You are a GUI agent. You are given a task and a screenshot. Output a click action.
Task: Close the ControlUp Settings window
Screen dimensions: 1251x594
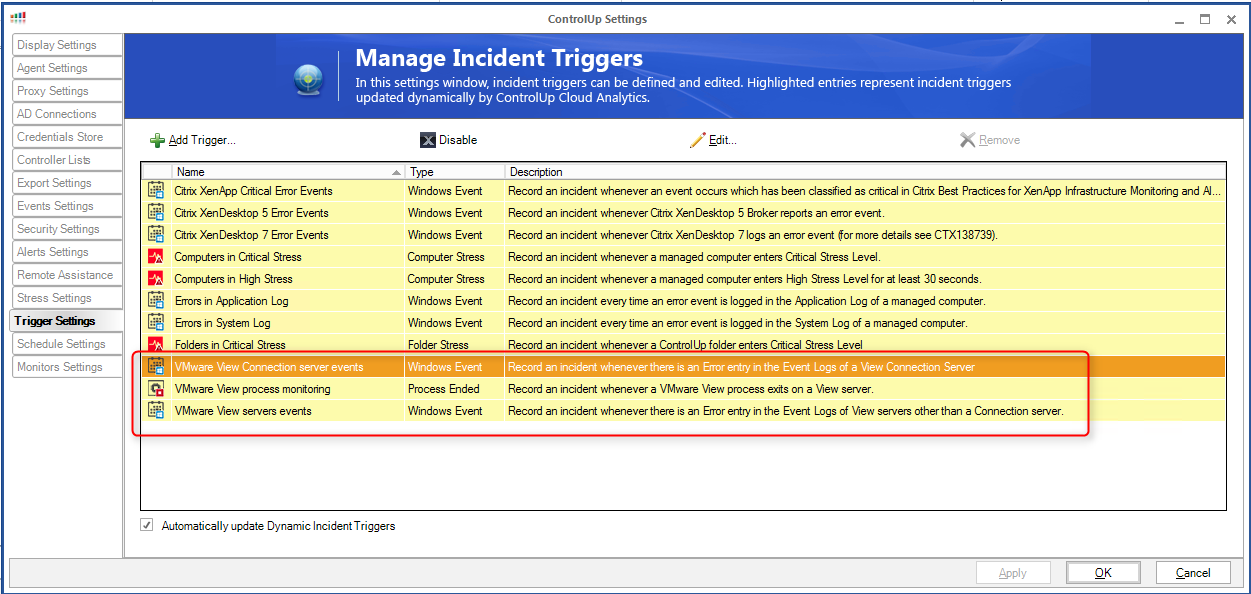coord(1231,18)
